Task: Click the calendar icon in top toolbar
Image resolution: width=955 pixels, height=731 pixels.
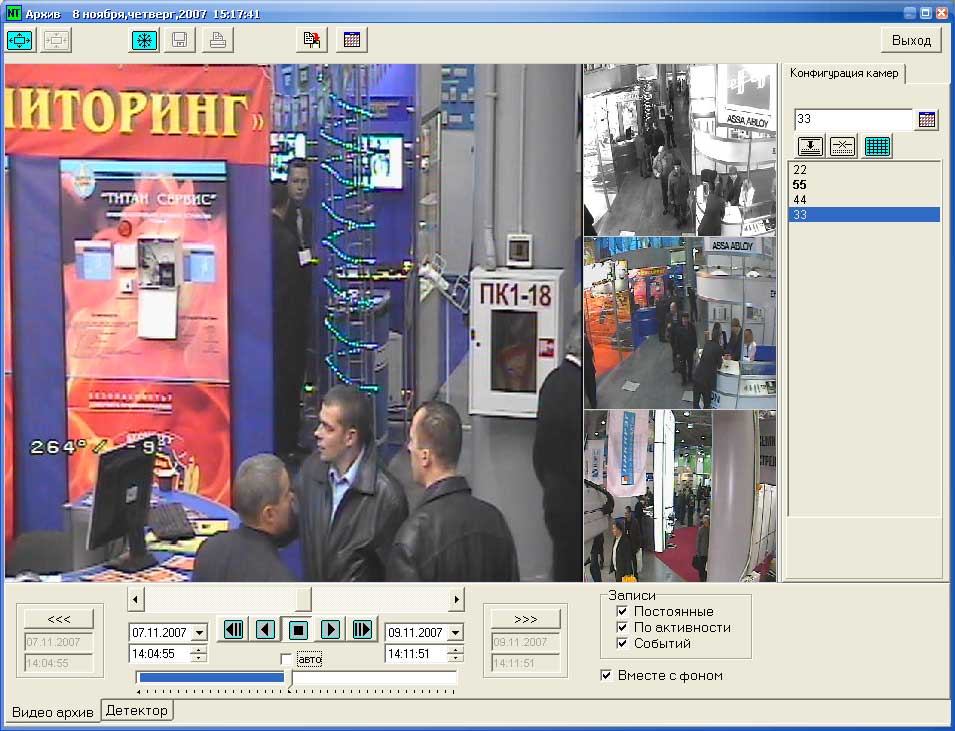Action: (352, 40)
